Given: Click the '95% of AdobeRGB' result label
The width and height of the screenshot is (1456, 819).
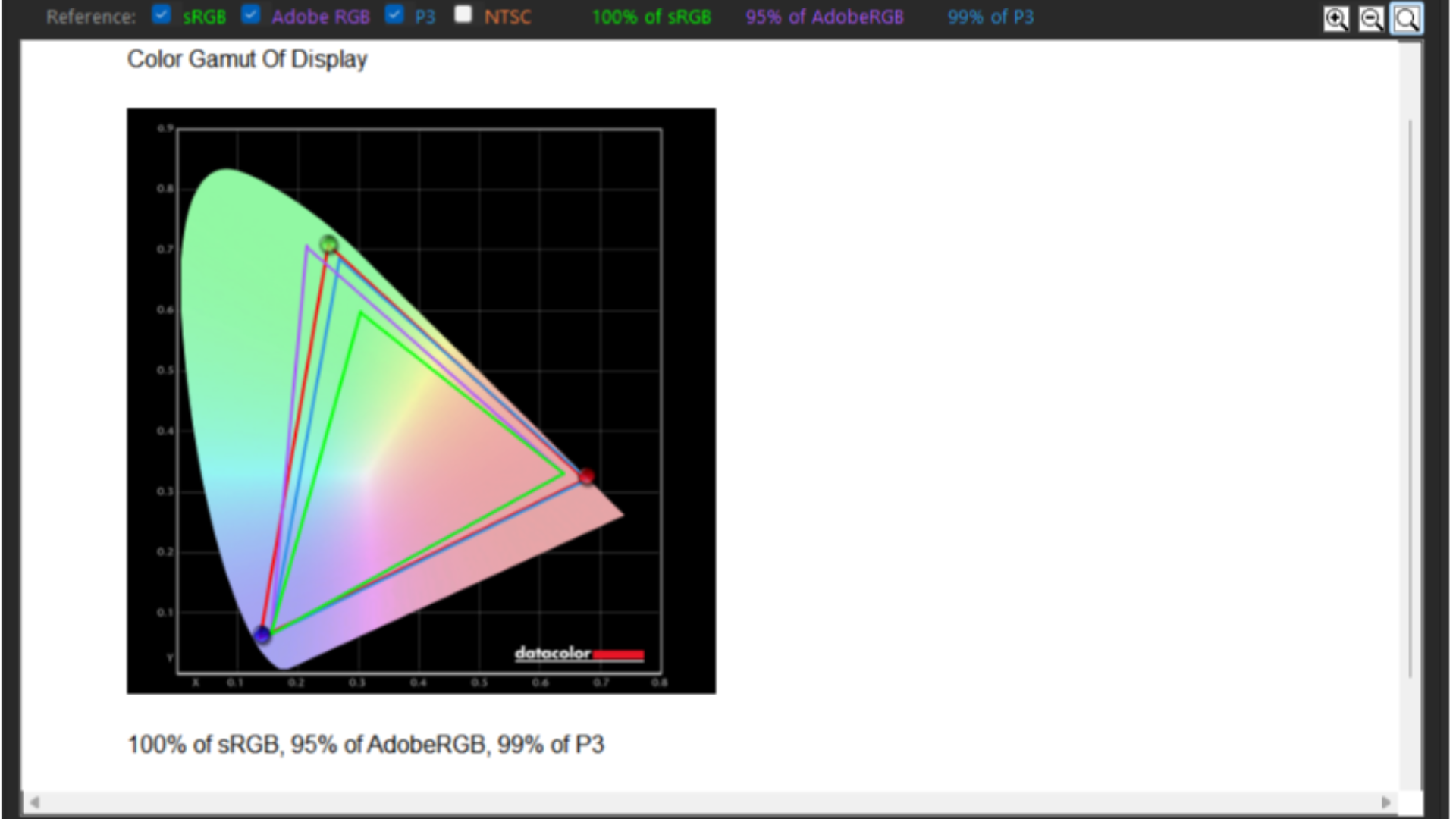Looking at the screenshot, I should pyautogui.click(x=824, y=17).
